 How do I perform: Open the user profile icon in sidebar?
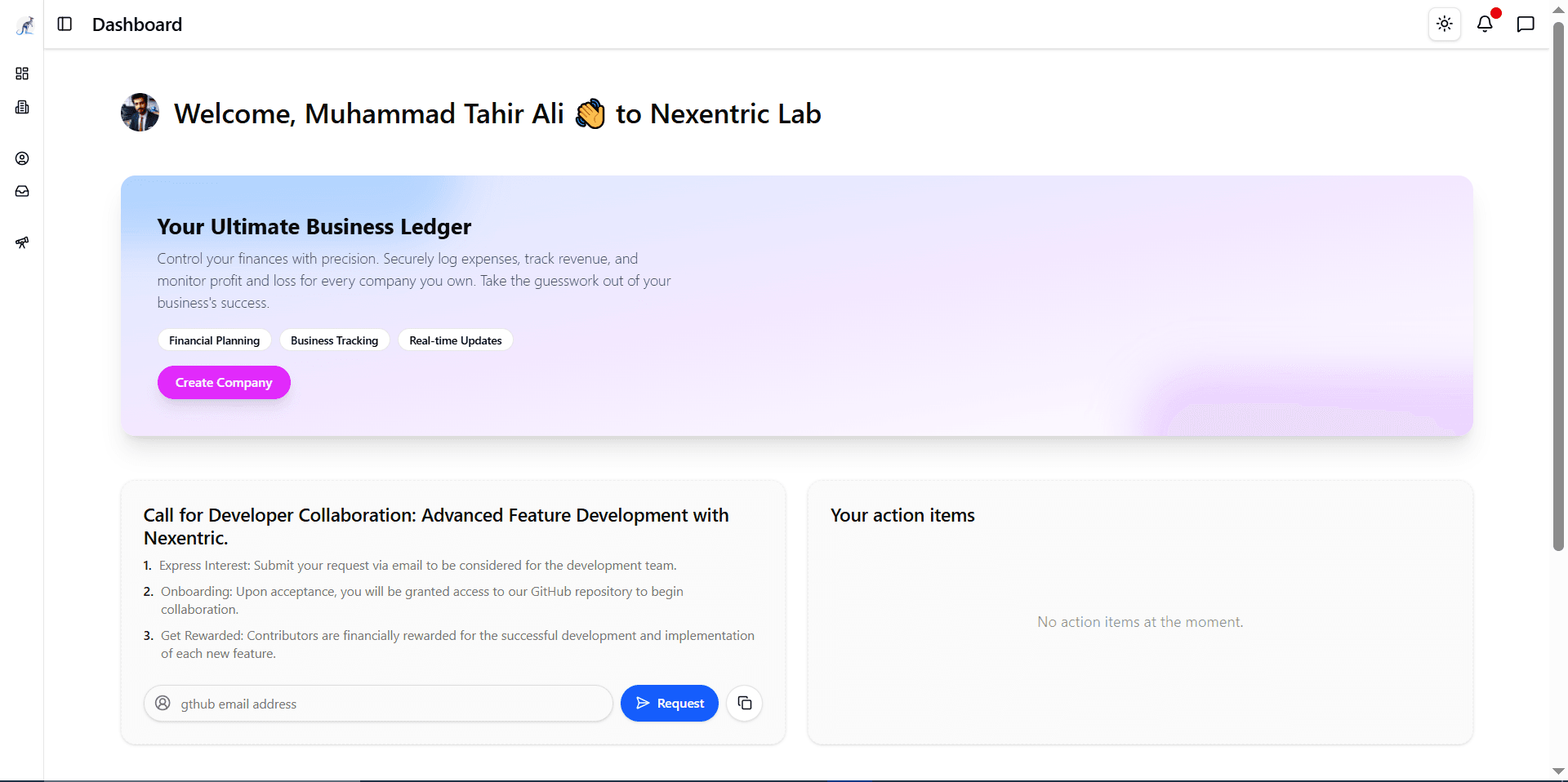click(22, 158)
